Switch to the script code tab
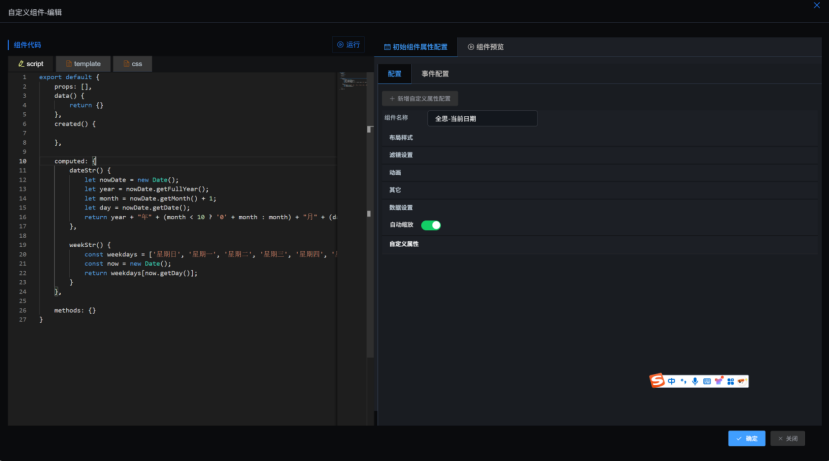 coord(30,64)
